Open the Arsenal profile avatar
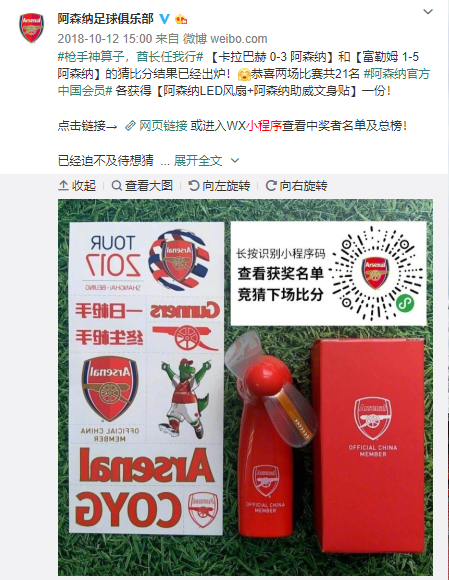This screenshot has height=580, width=449. tap(31, 28)
